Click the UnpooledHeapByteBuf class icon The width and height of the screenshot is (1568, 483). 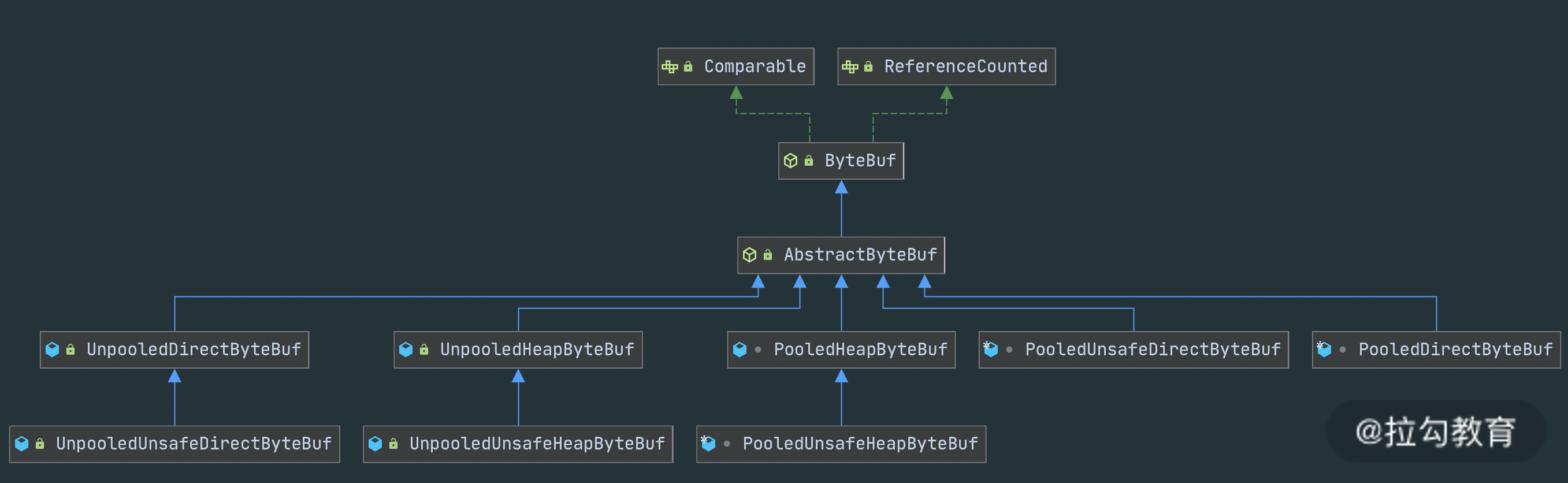406,350
